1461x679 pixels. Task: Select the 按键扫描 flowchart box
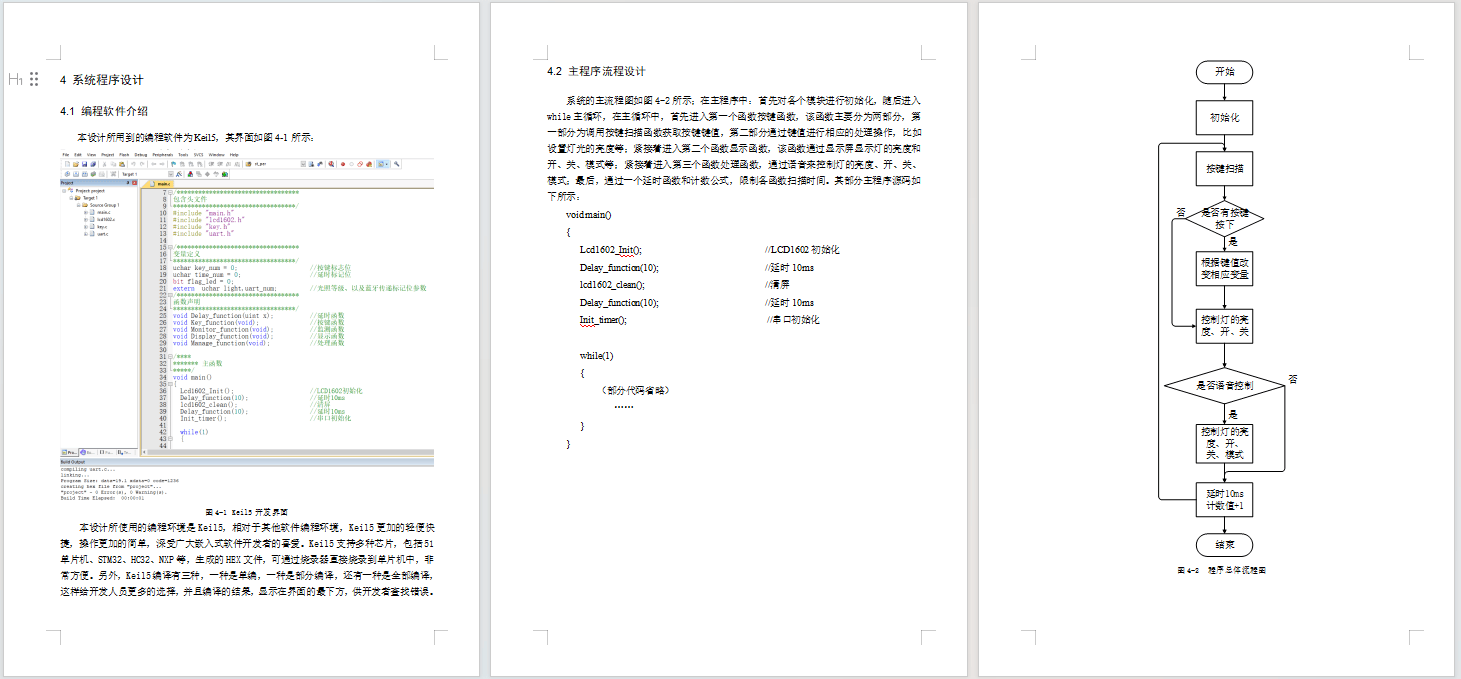pos(1224,169)
